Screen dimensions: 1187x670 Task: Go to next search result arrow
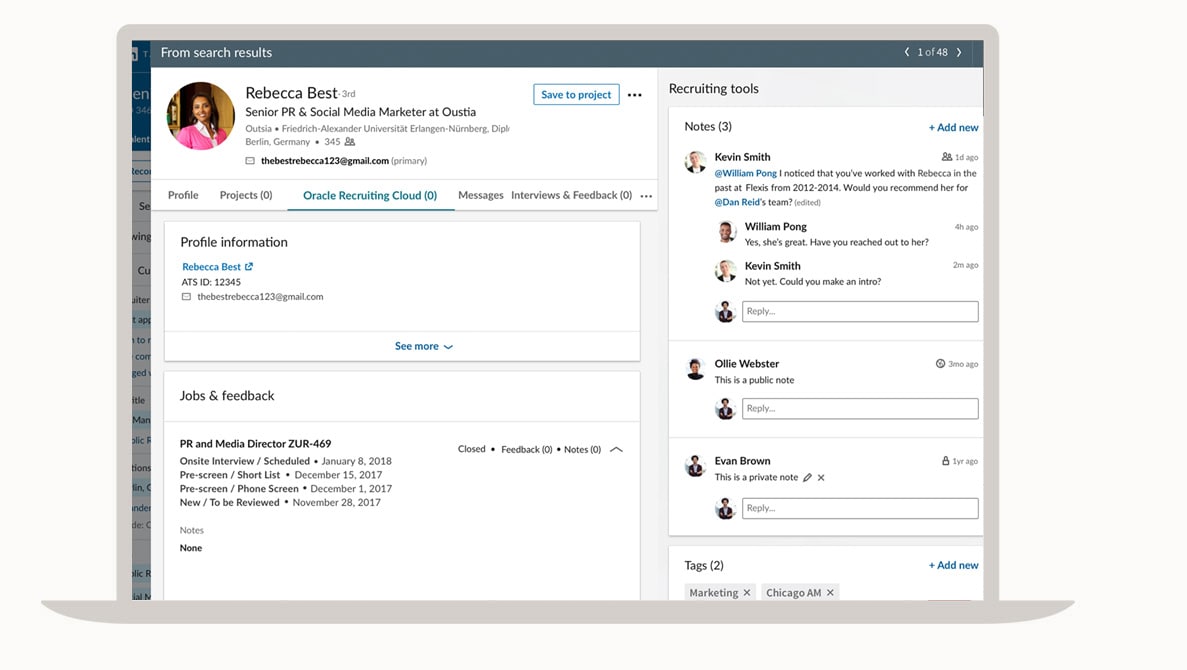click(959, 52)
